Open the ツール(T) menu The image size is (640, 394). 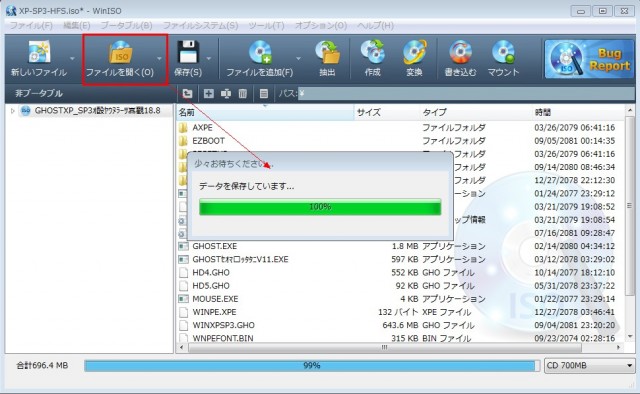[267, 25]
